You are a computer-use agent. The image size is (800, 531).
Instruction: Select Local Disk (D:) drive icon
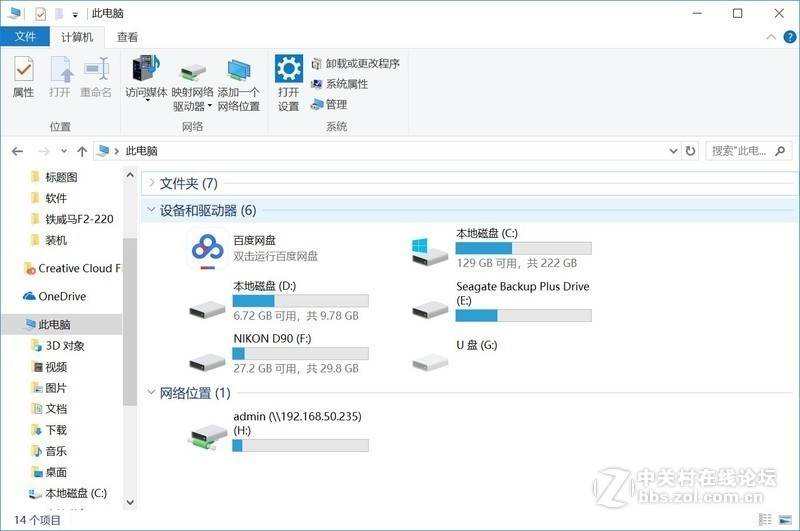coord(207,308)
